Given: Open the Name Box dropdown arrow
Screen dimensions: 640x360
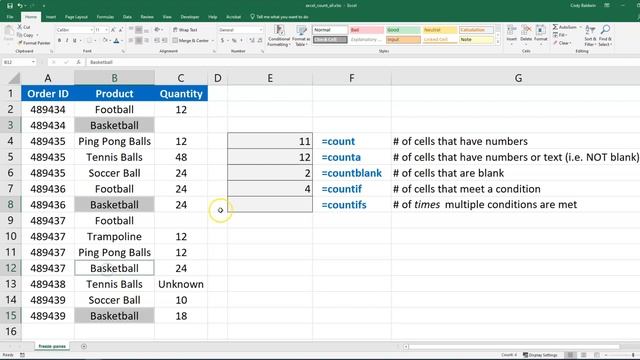Looking at the screenshot, I should coord(33,62).
